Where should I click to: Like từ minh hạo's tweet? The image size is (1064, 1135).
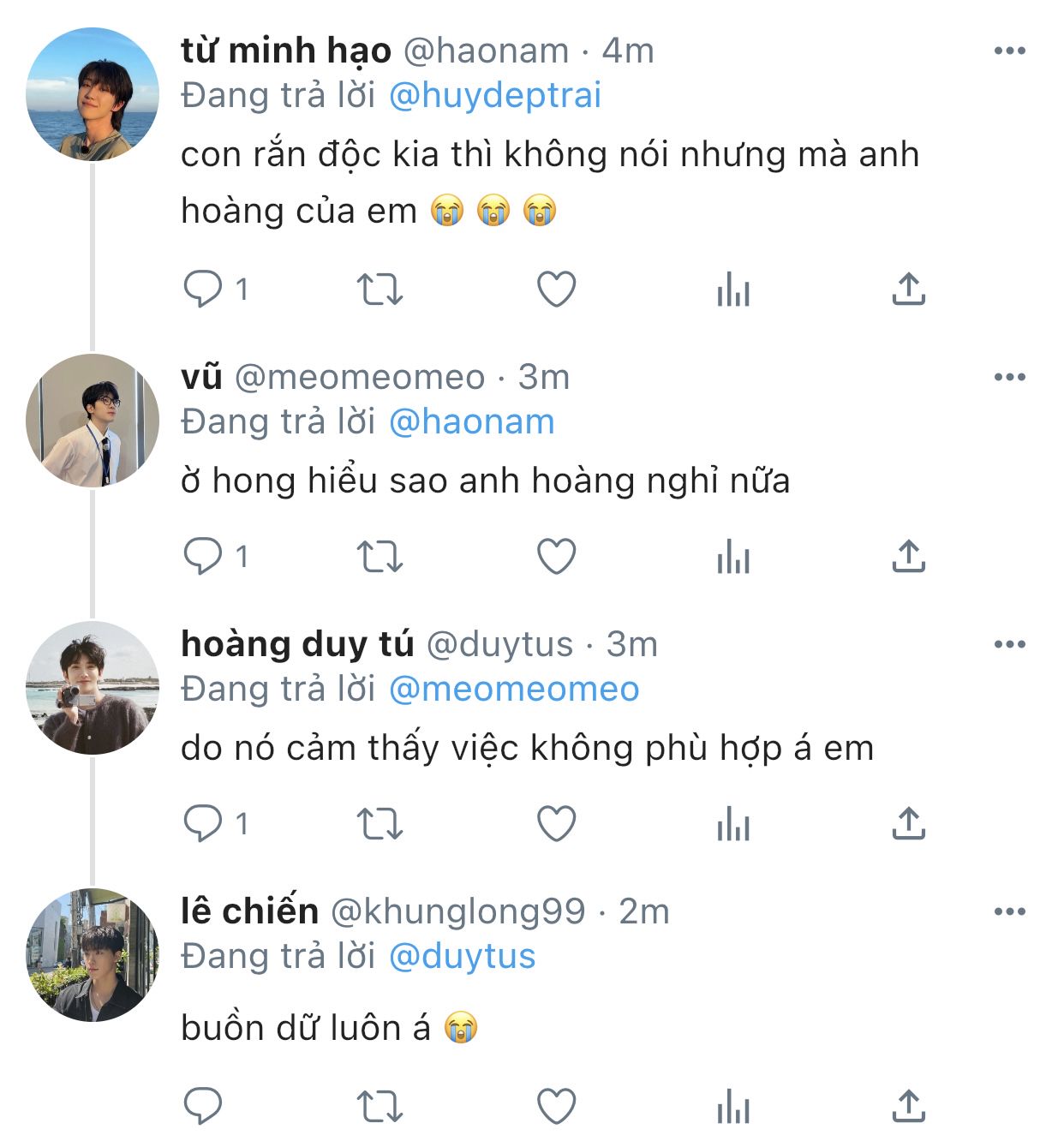click(x=556, y=290)
